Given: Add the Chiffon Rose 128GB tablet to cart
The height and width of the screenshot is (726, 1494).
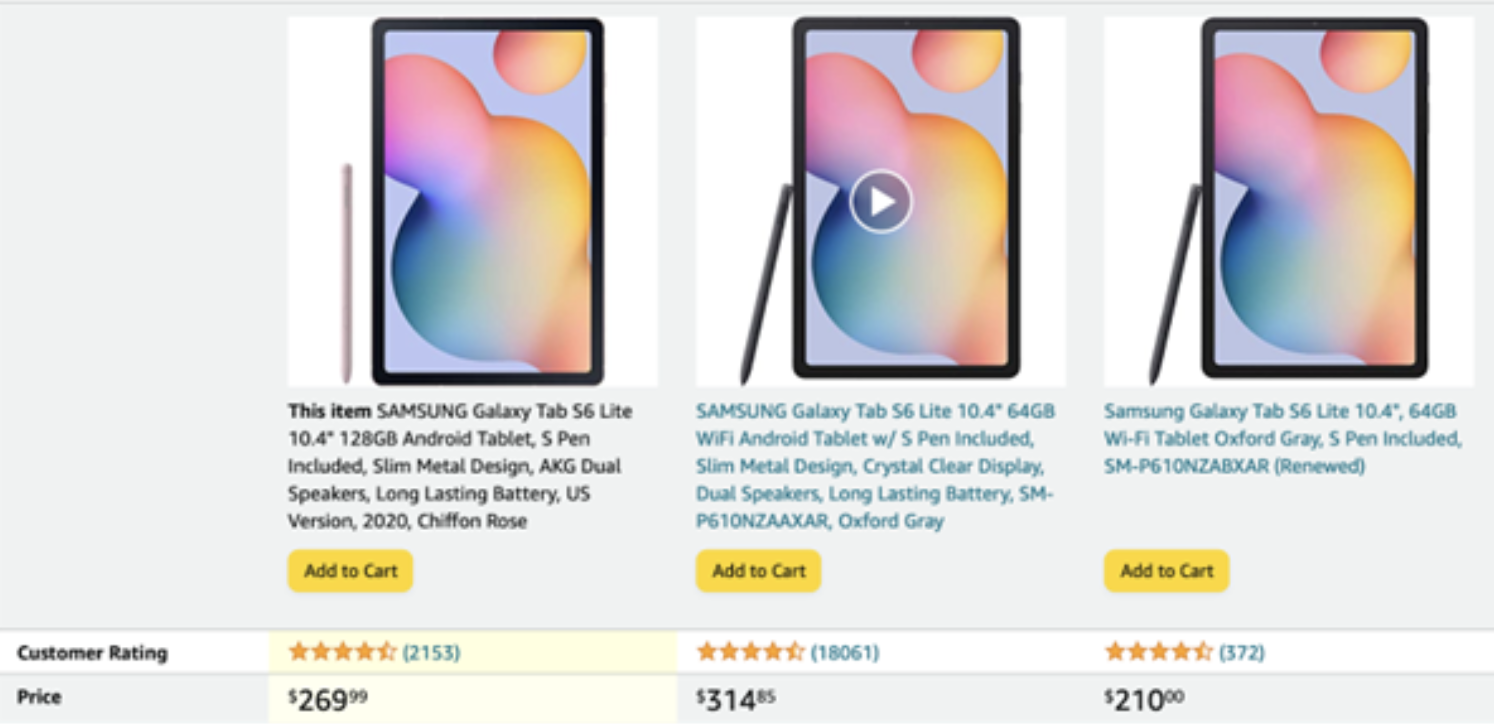Looking at the screenshot, I should coord(350,571).
